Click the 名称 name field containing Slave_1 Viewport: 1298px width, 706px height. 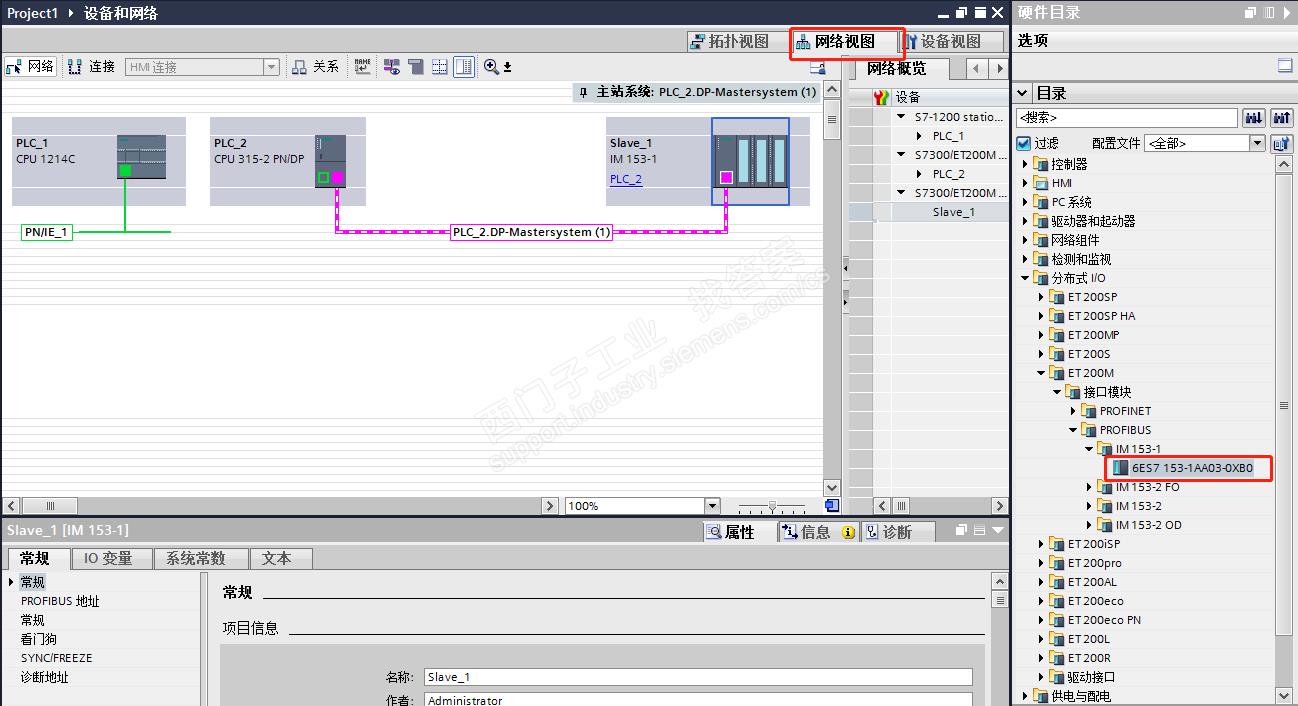(698, 677)
